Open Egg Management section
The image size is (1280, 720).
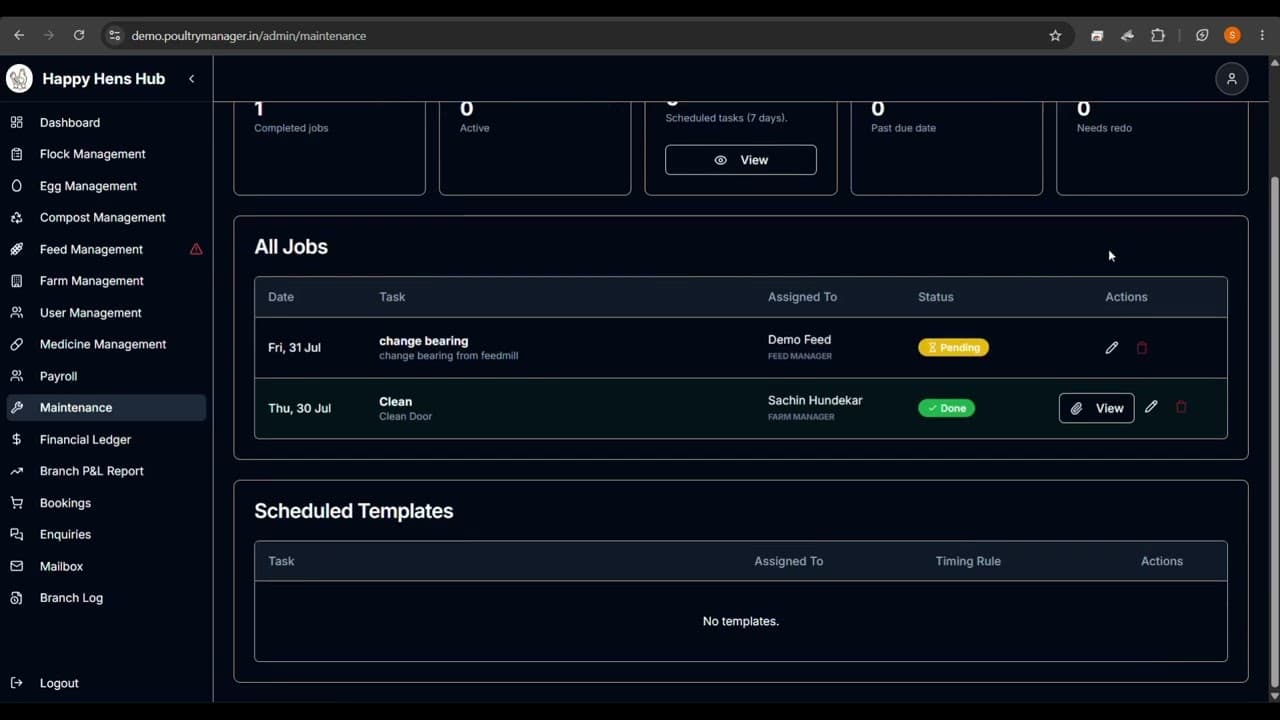(x=106, y=186)
